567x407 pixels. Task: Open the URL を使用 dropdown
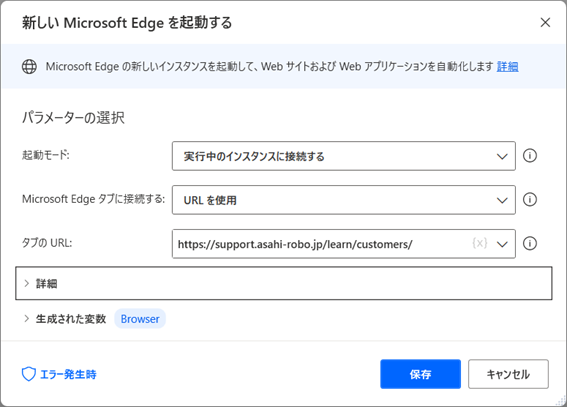344,200
